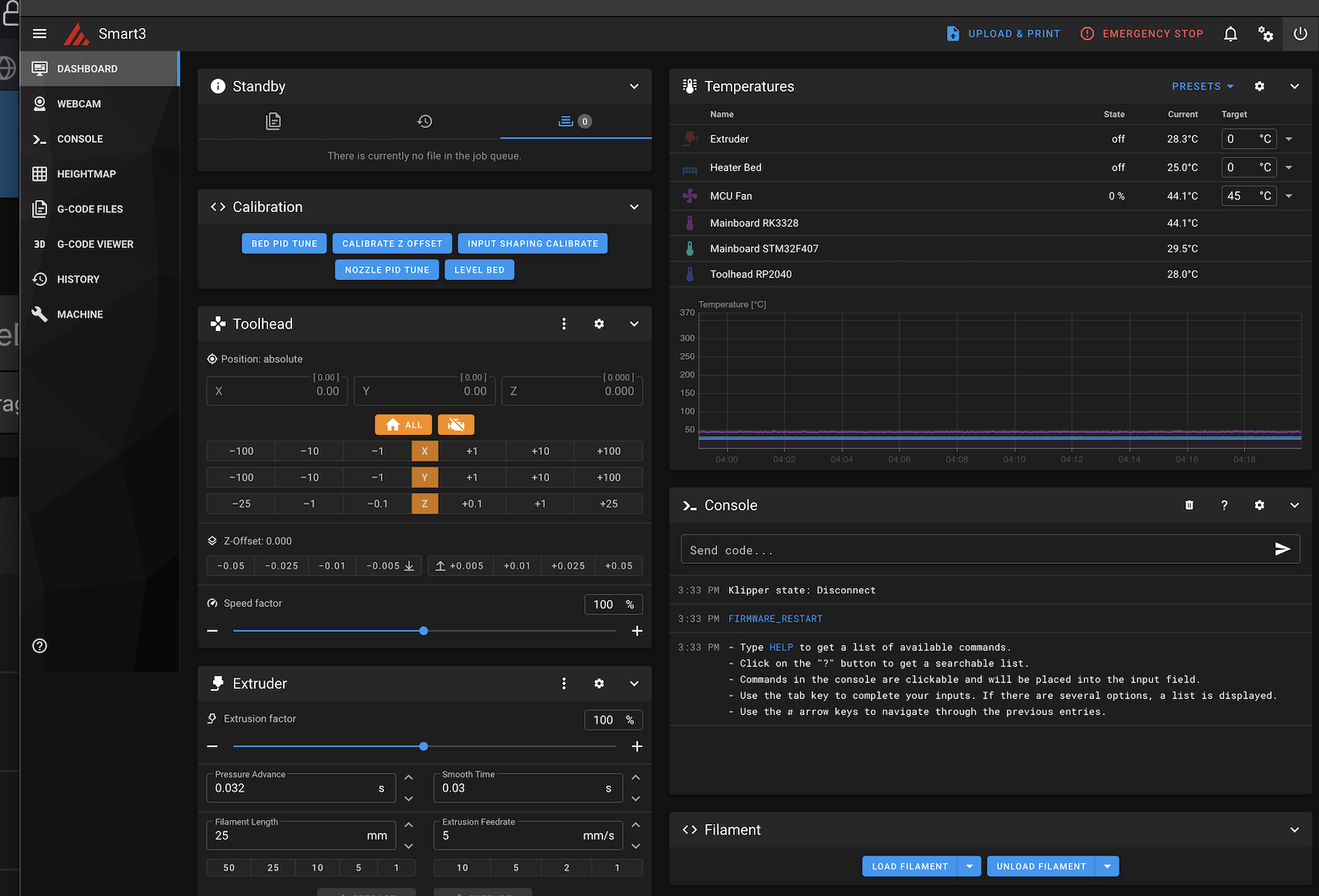Open Heater Bed target preset dropdown
Viewport: 1319px width, 896px height.
(x=1289, y=168)
